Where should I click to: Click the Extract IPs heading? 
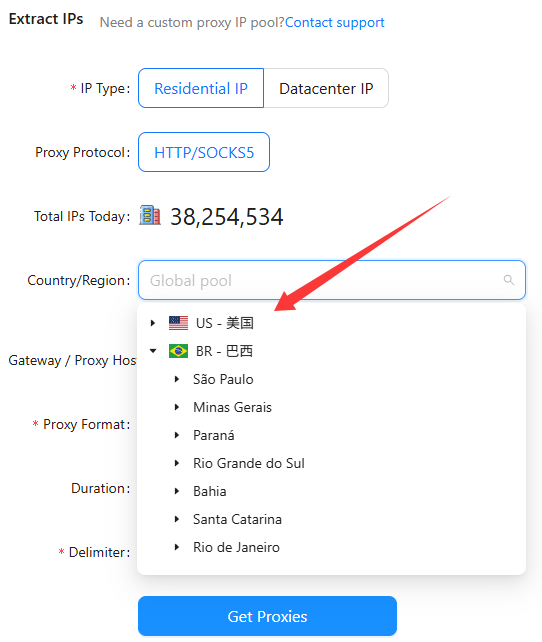pyautogui.click(x=46, y=19)
